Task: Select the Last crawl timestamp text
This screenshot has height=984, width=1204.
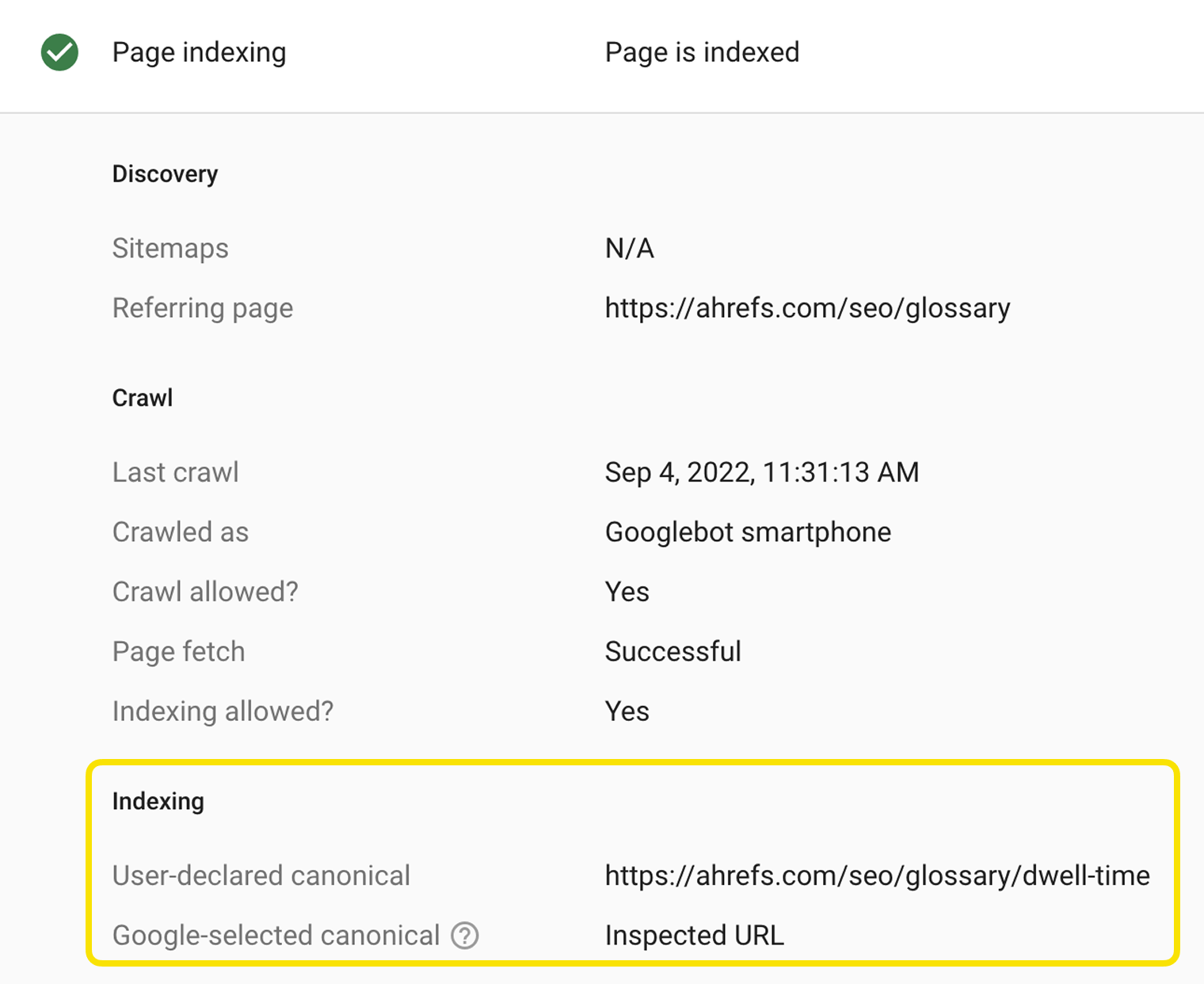Action: pos(761,472)
